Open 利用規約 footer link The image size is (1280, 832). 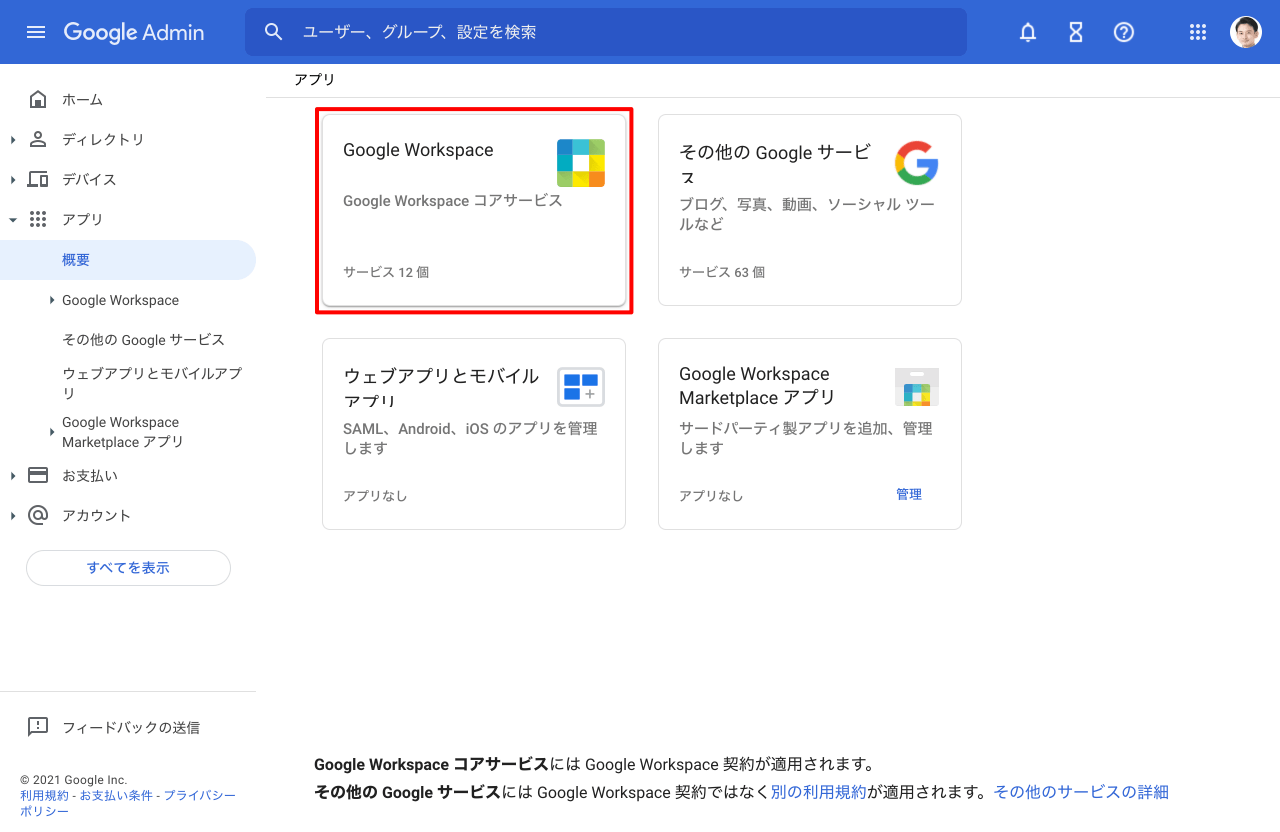tap(44, 795)
